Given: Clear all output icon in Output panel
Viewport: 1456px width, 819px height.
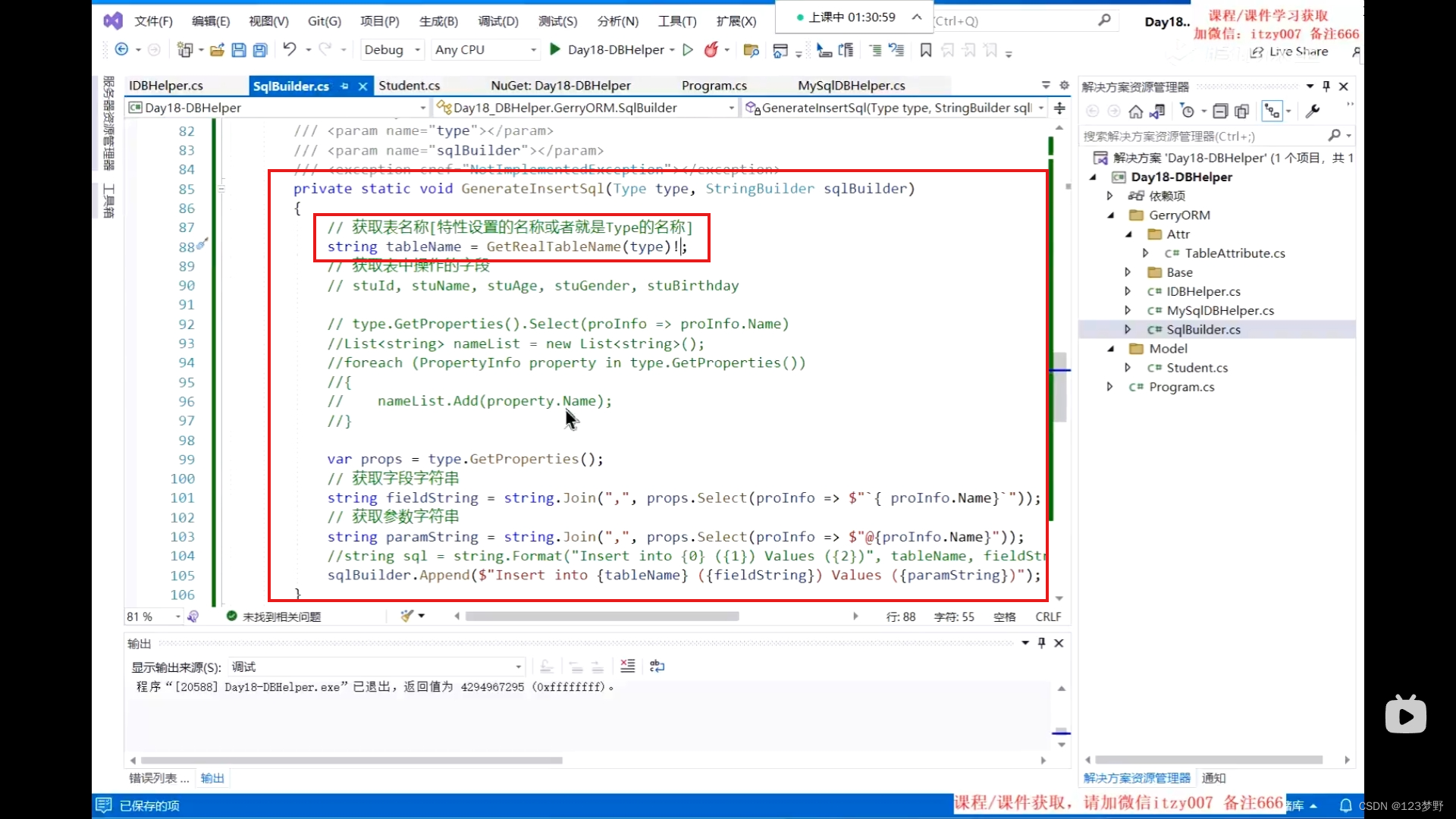Looking at the screenshot, I should click(628, 666).
